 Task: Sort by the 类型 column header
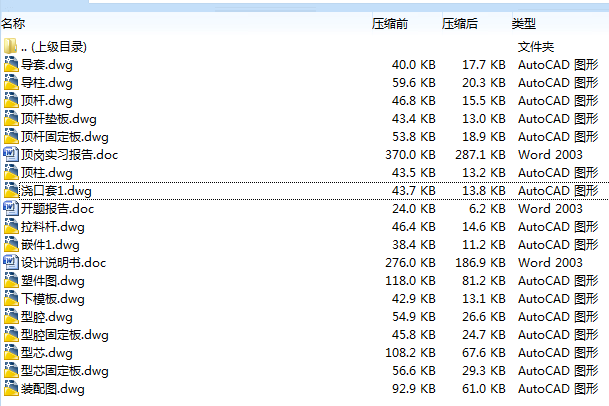pyautogui.click(x=523, y=24)
